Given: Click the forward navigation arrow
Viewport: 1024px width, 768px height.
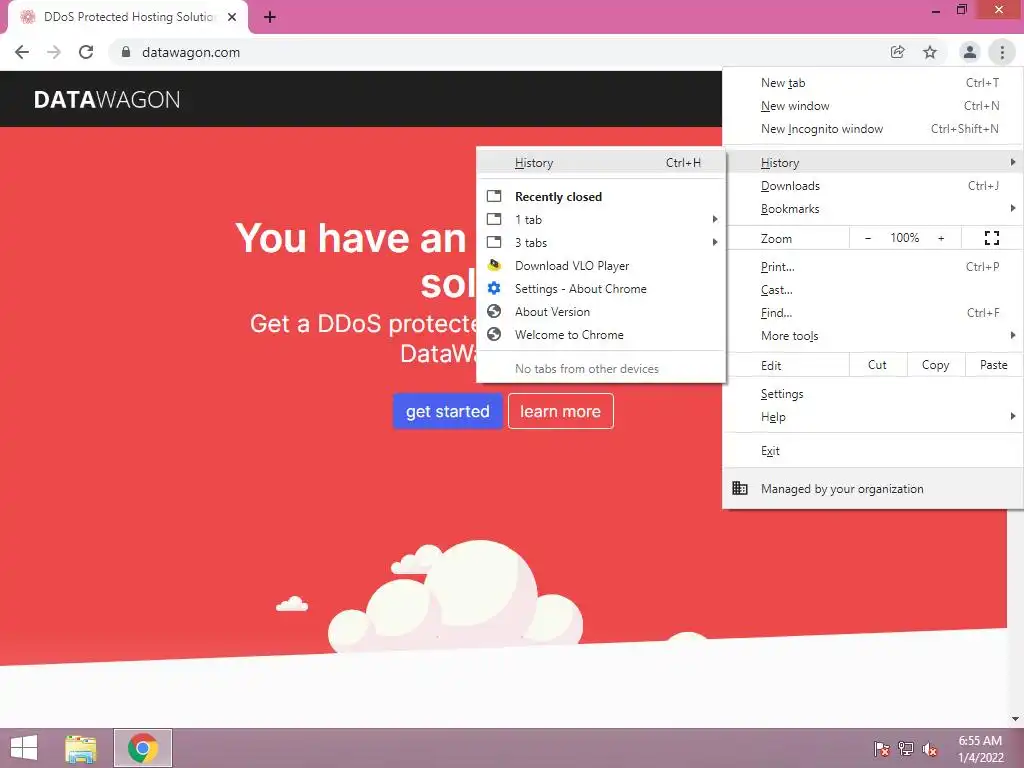Looking at the screenshot, I should 54,52.
